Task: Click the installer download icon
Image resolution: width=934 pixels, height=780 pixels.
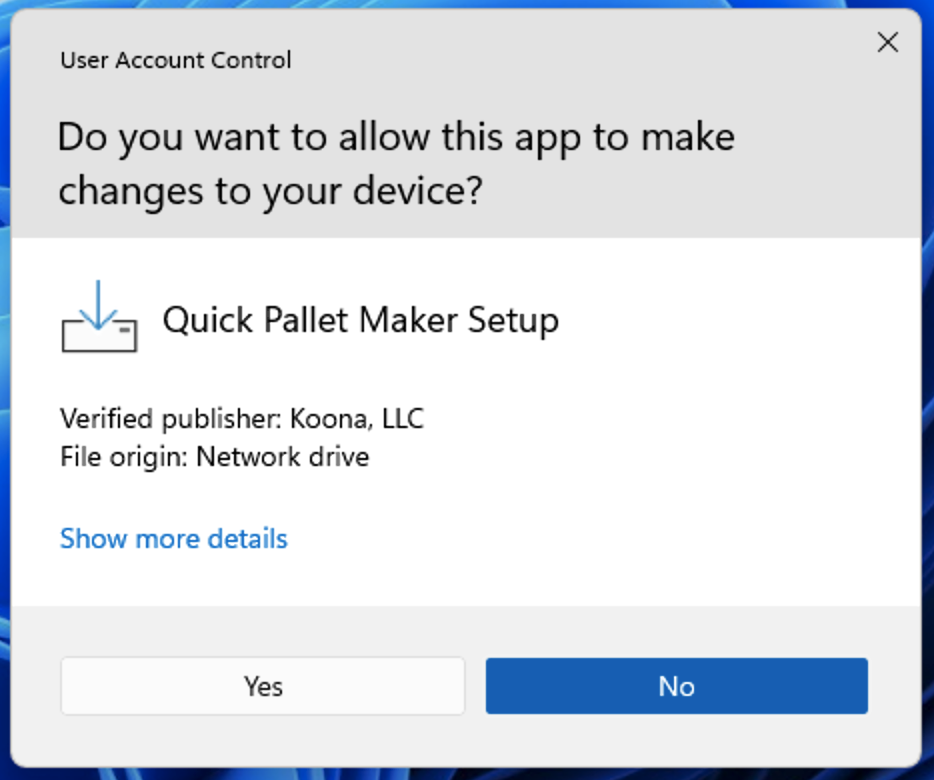Action: click(x=99, y=316)
